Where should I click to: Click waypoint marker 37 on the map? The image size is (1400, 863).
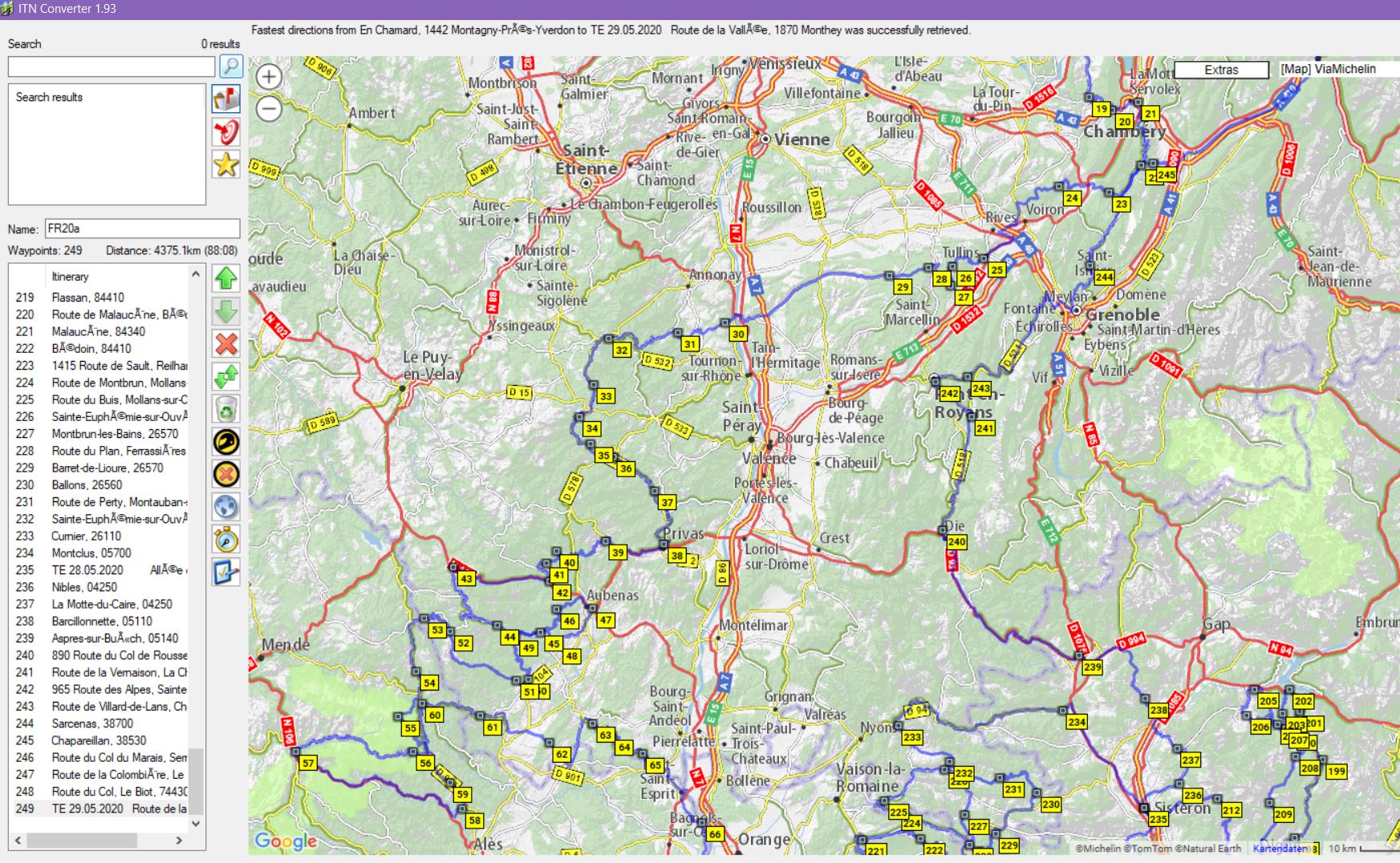tap(668, 503)
